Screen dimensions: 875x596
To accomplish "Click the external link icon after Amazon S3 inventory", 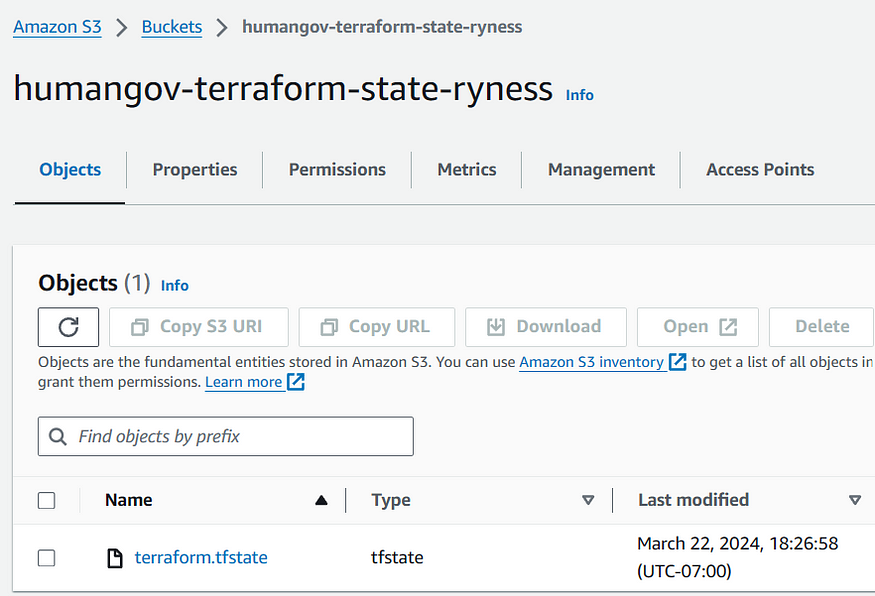I will 677,362.
